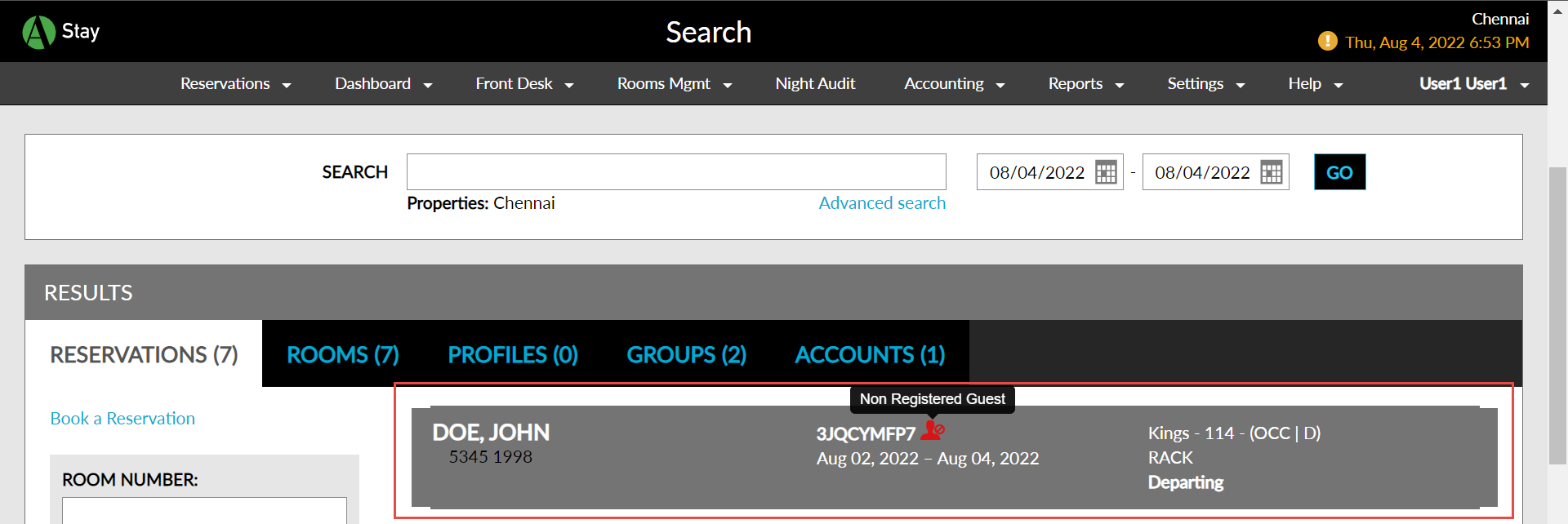Image resolution: width=1568 pixels, height=524 pixels.
Task: Switch to the Groups (2) tab
Action: click(x=686, y=355)
